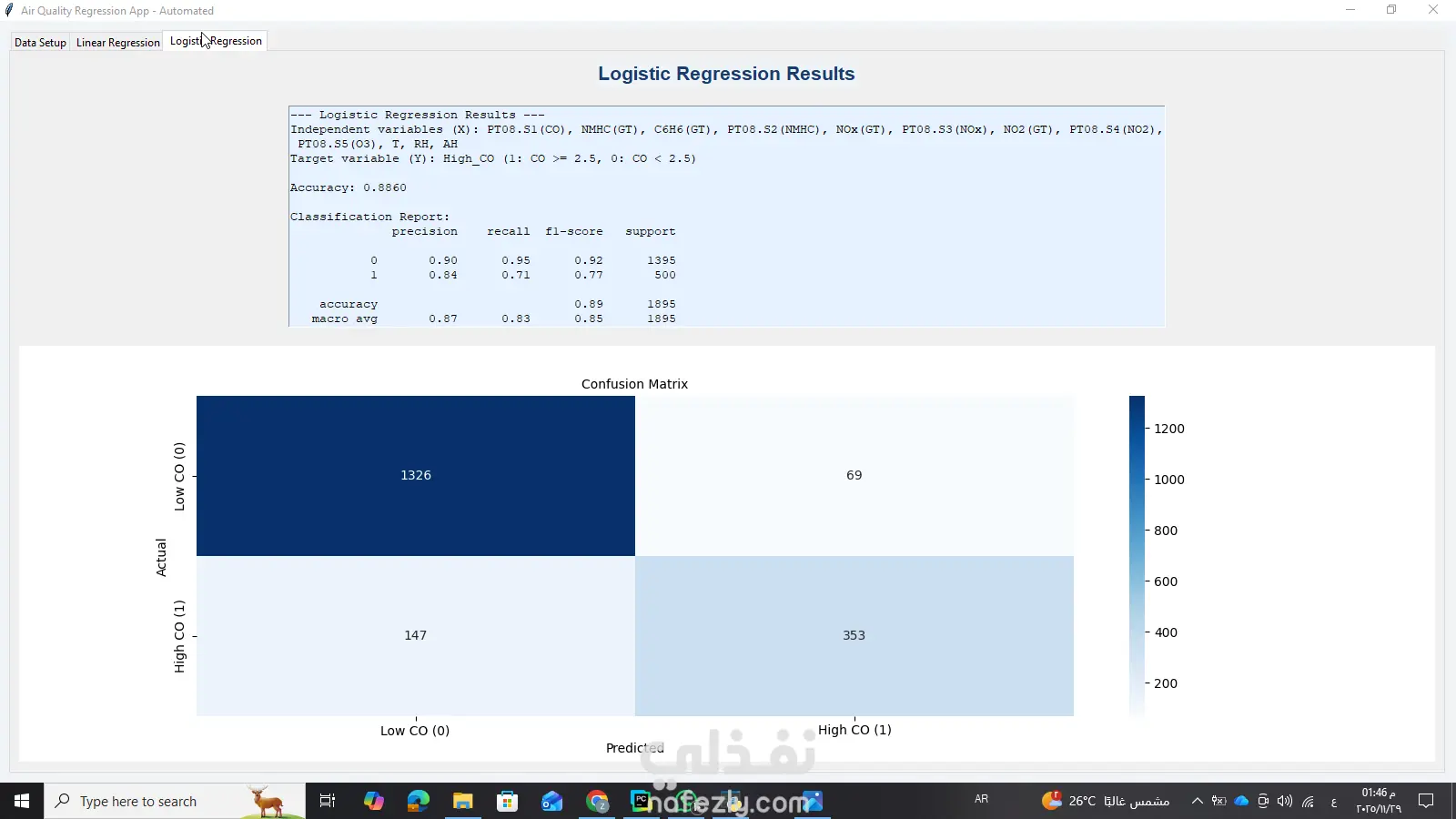Expand the hidden system tray icons chevron

point(1198,801)
